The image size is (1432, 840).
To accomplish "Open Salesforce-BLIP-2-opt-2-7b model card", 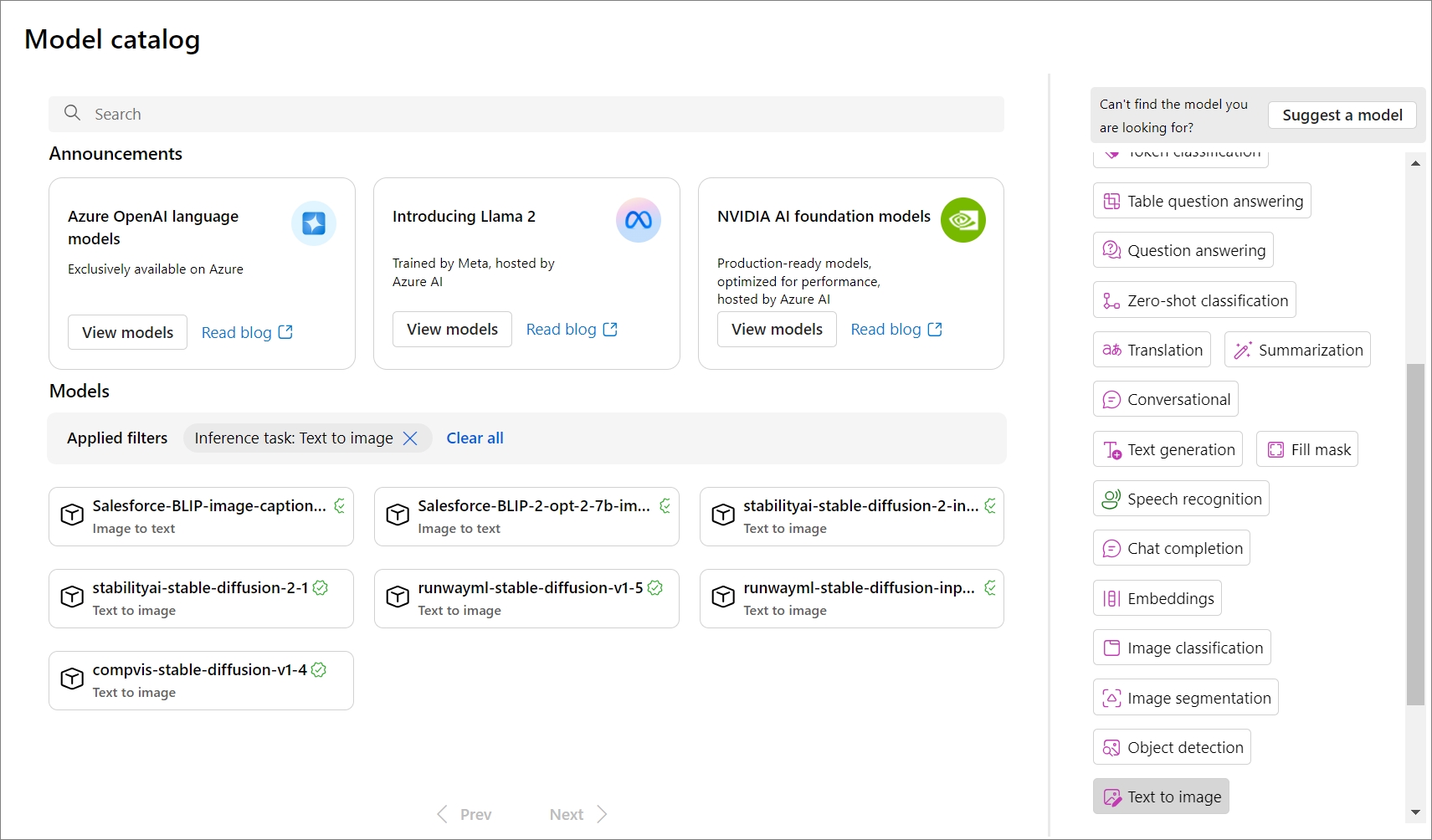I will pos(526,516).
